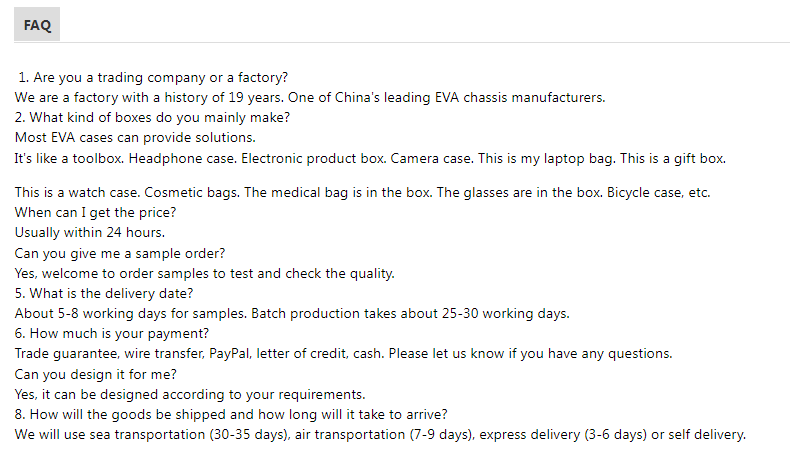Click the 'welcome to order samples' answer
Viewport: 790px width, 451px height.
tap(205, 272)
